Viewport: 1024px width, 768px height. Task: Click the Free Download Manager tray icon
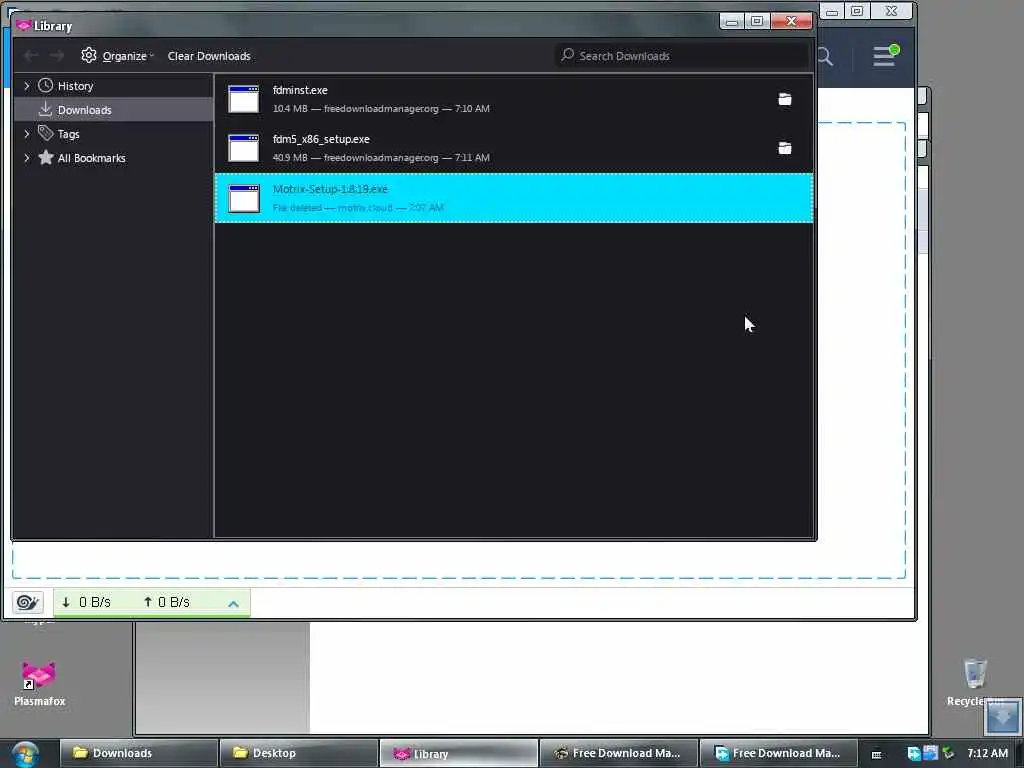(x=914, y=754)
